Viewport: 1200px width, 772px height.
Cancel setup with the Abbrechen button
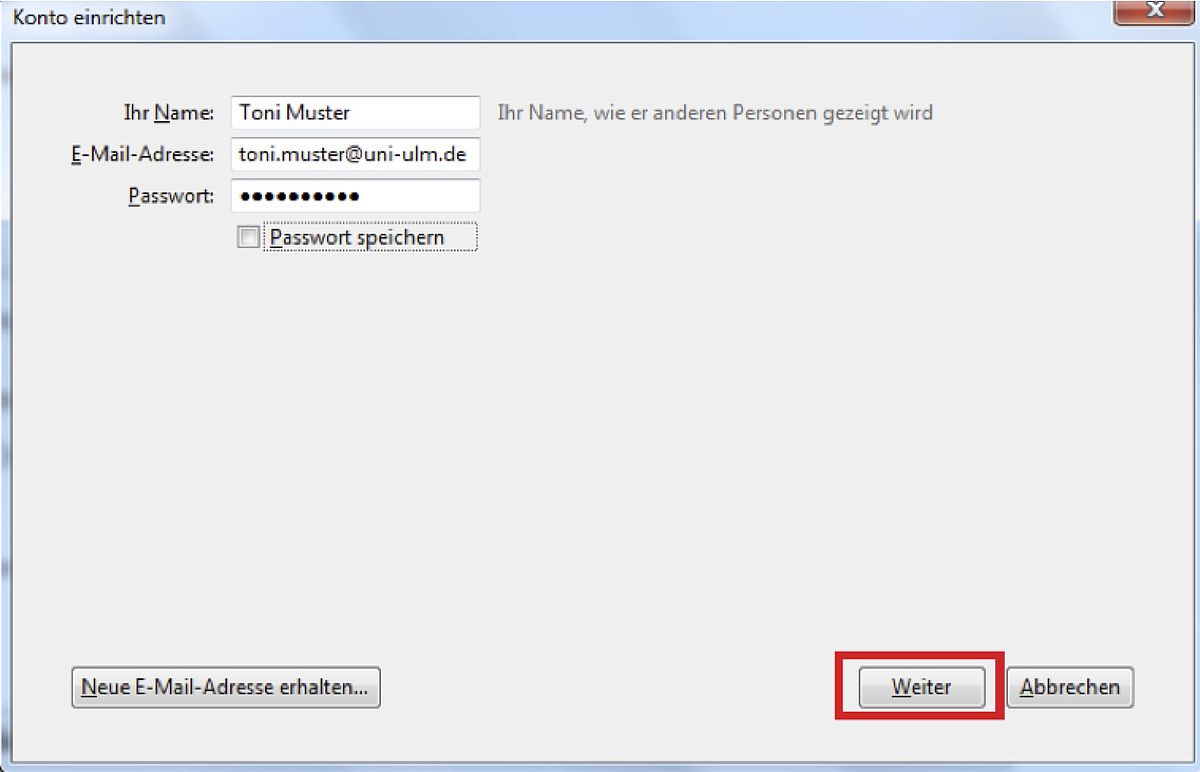[x=1070, y=687]
